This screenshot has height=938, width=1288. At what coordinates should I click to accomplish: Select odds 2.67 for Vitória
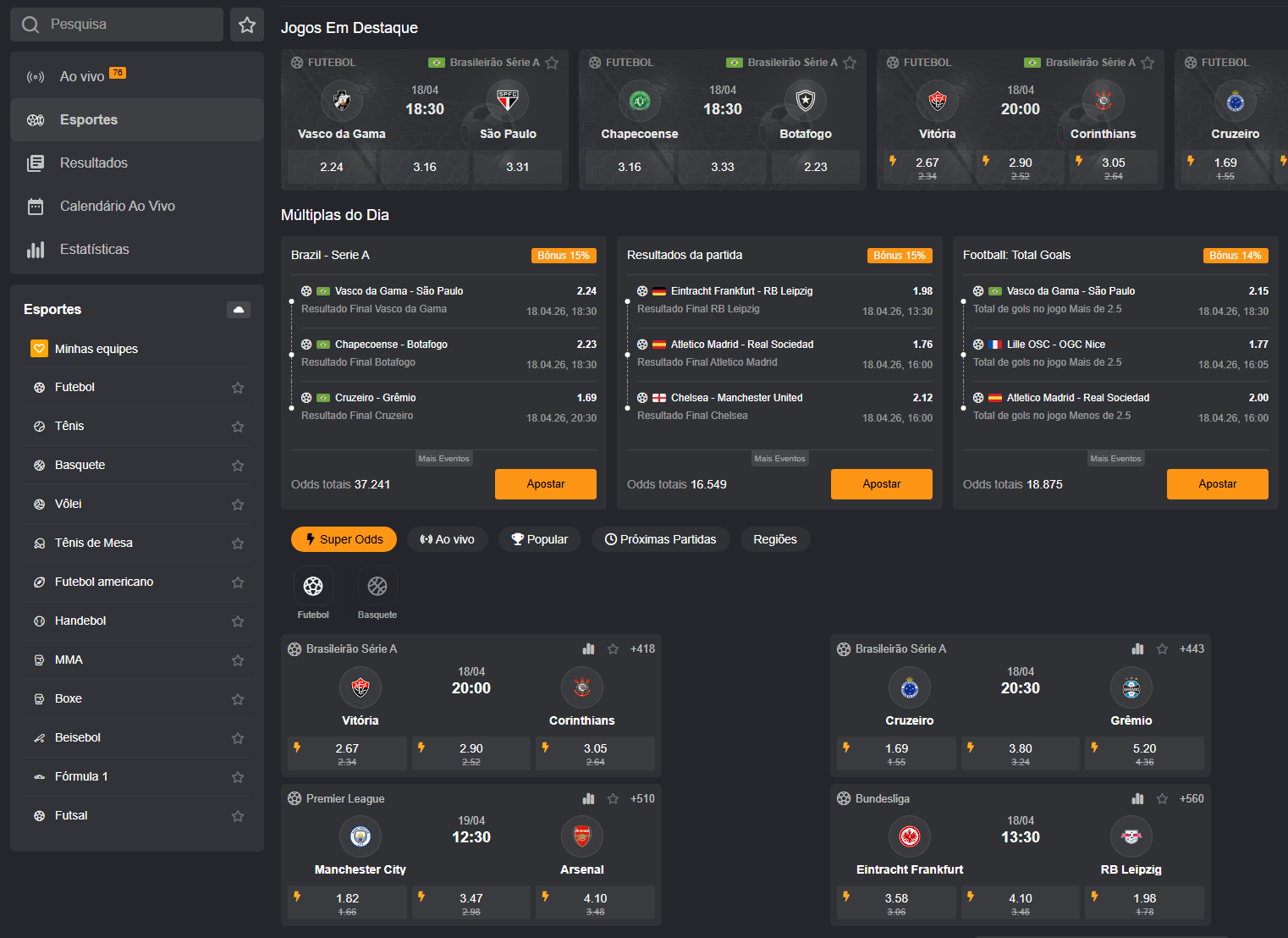(x=347, y=753)
